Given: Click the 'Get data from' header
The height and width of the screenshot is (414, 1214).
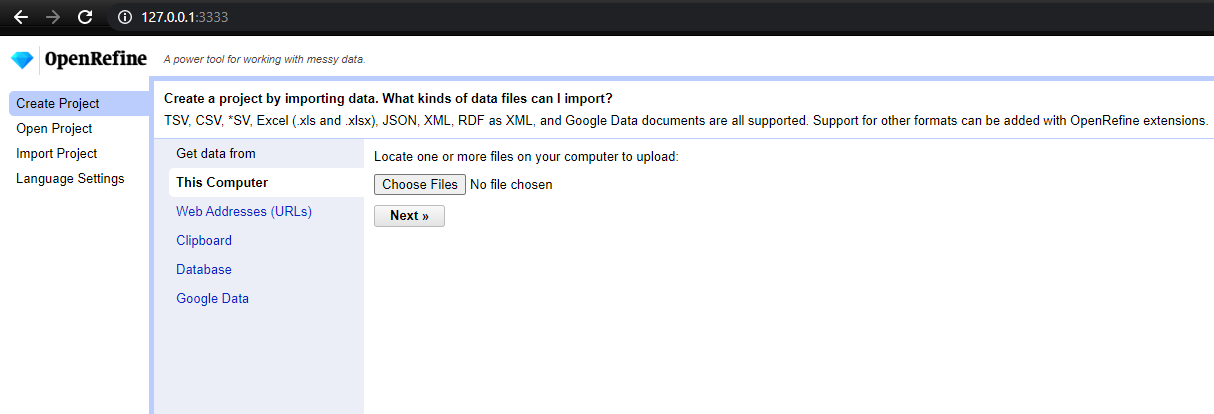Looking at the screenshot, I should (x=216, y=154).
